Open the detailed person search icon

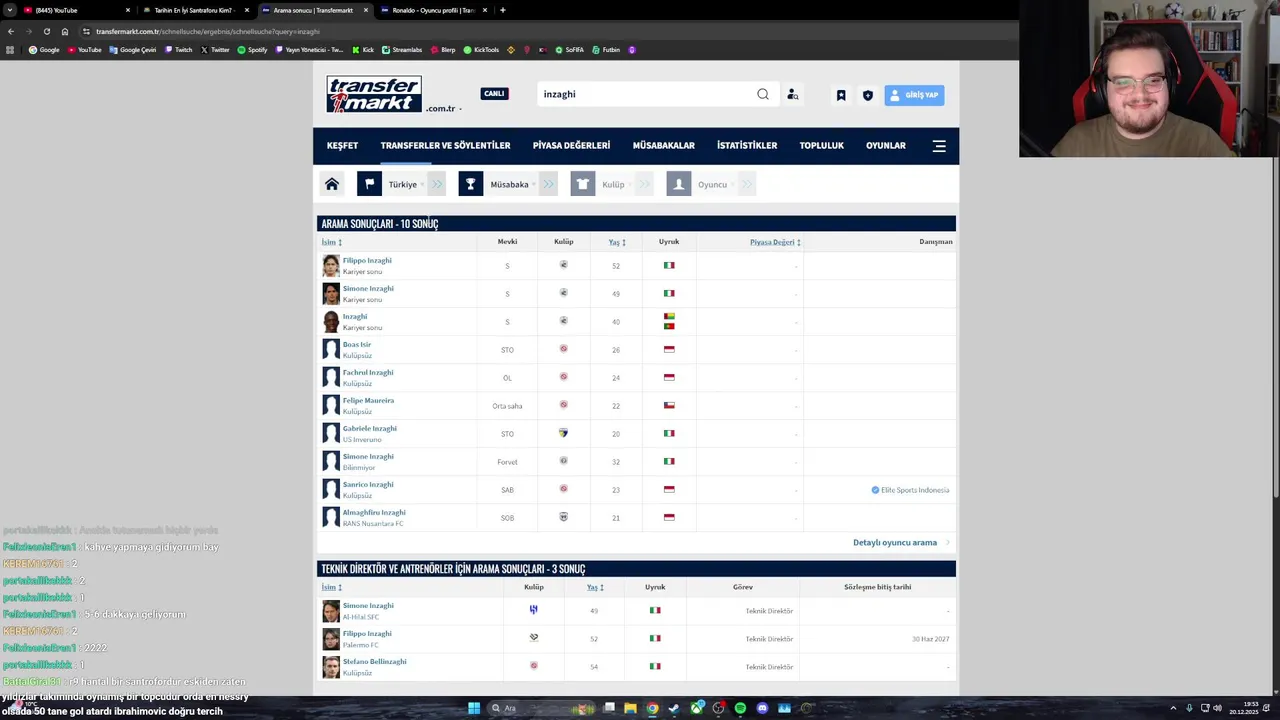(792, 94)
